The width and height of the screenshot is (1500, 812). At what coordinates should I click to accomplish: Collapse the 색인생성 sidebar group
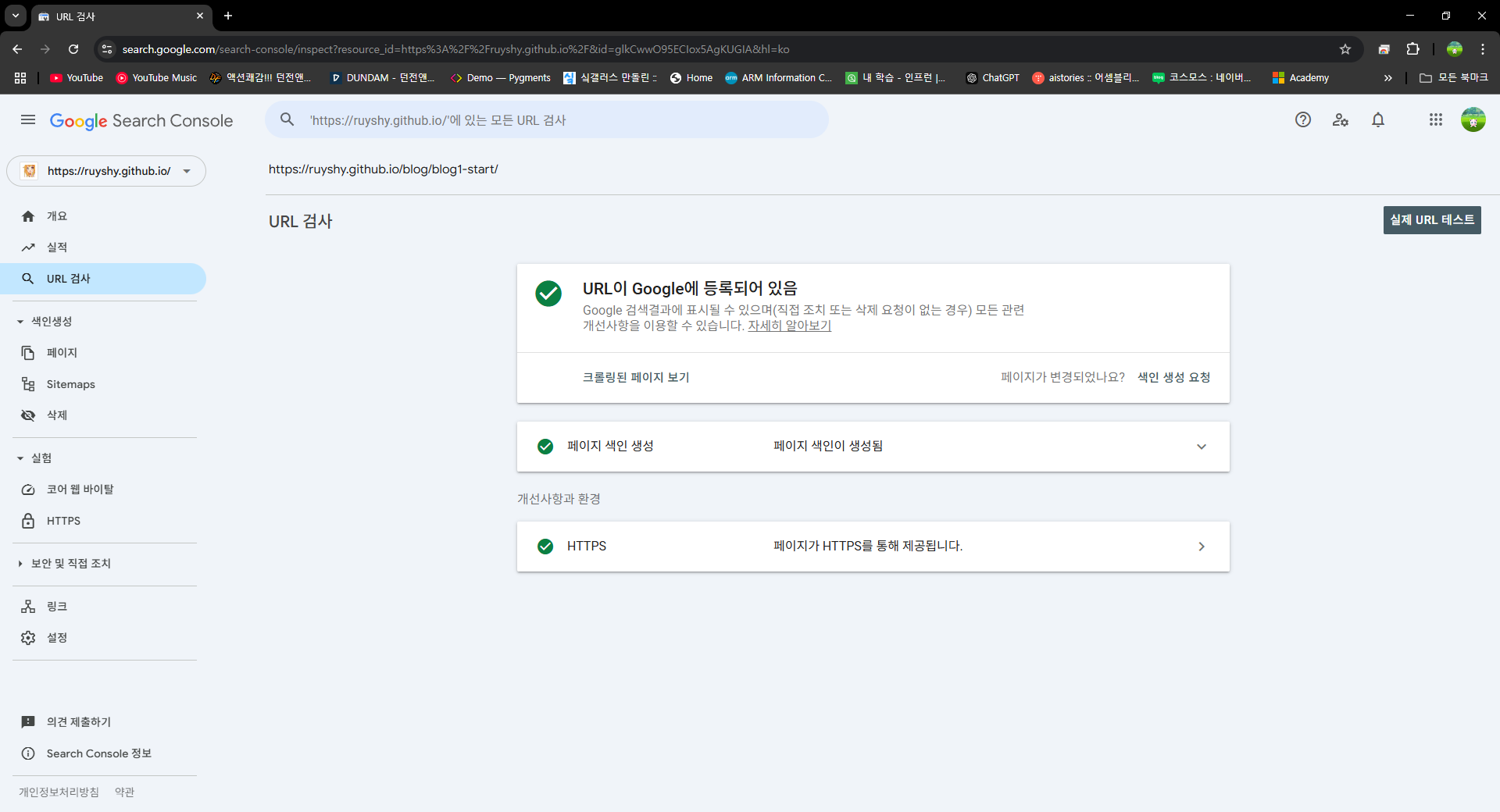pyautogui.click(x=19, y=320)
